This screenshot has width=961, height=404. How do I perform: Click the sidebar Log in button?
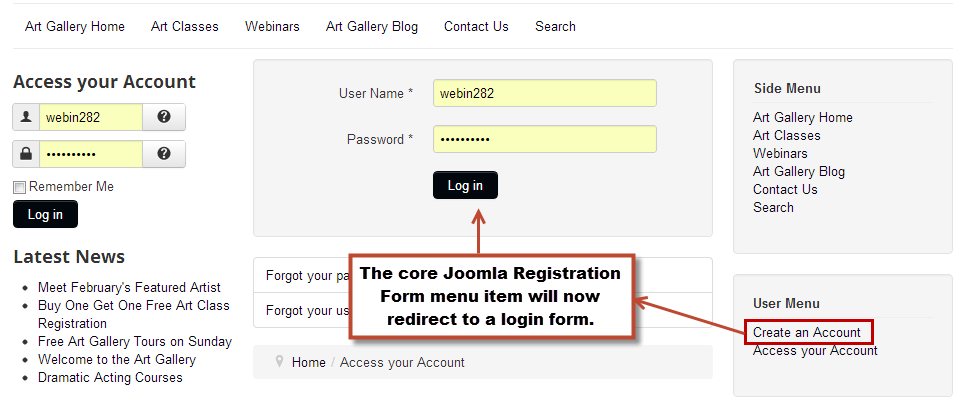[45, 214]
